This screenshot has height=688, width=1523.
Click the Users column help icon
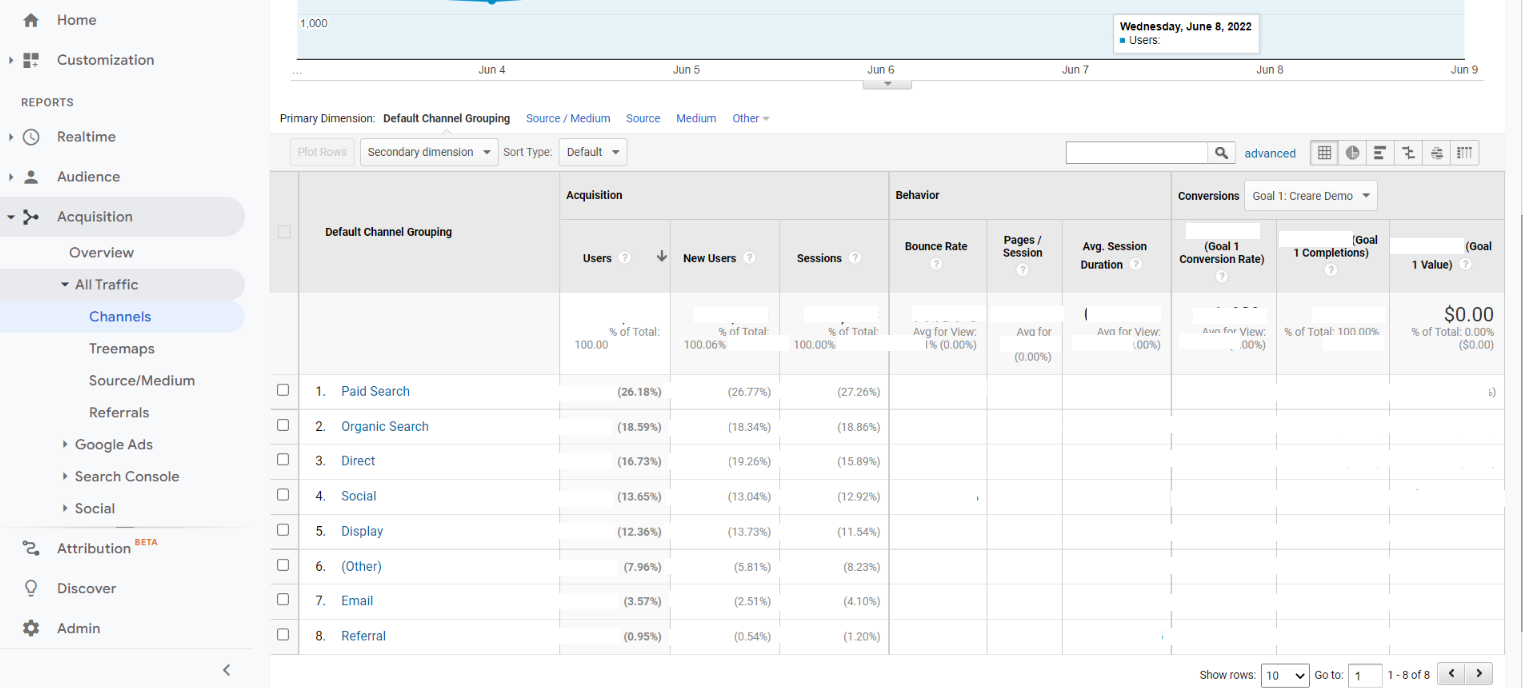625,258
